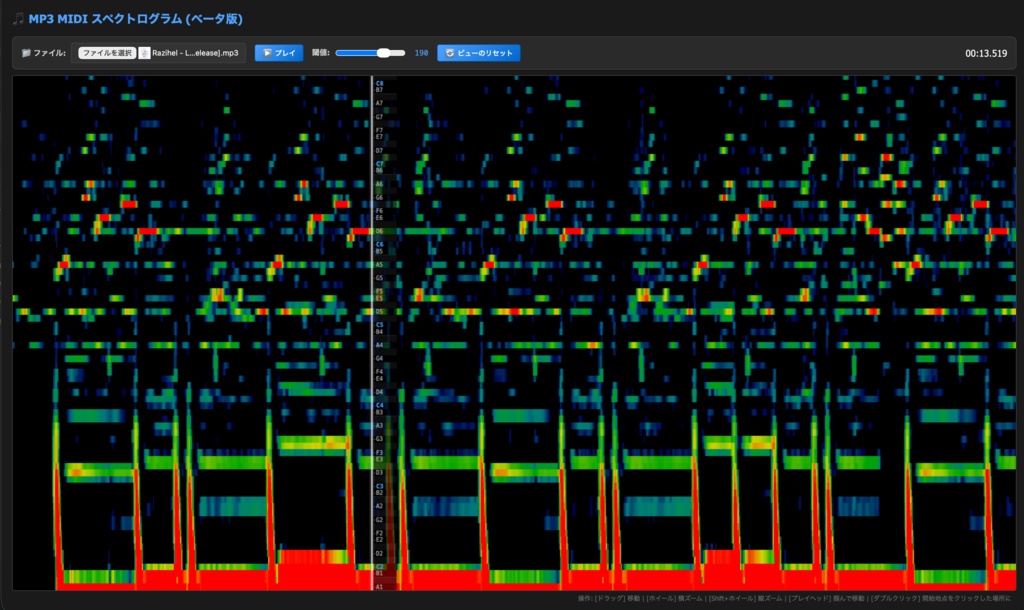Click the D4 note label

pos(379,392)
